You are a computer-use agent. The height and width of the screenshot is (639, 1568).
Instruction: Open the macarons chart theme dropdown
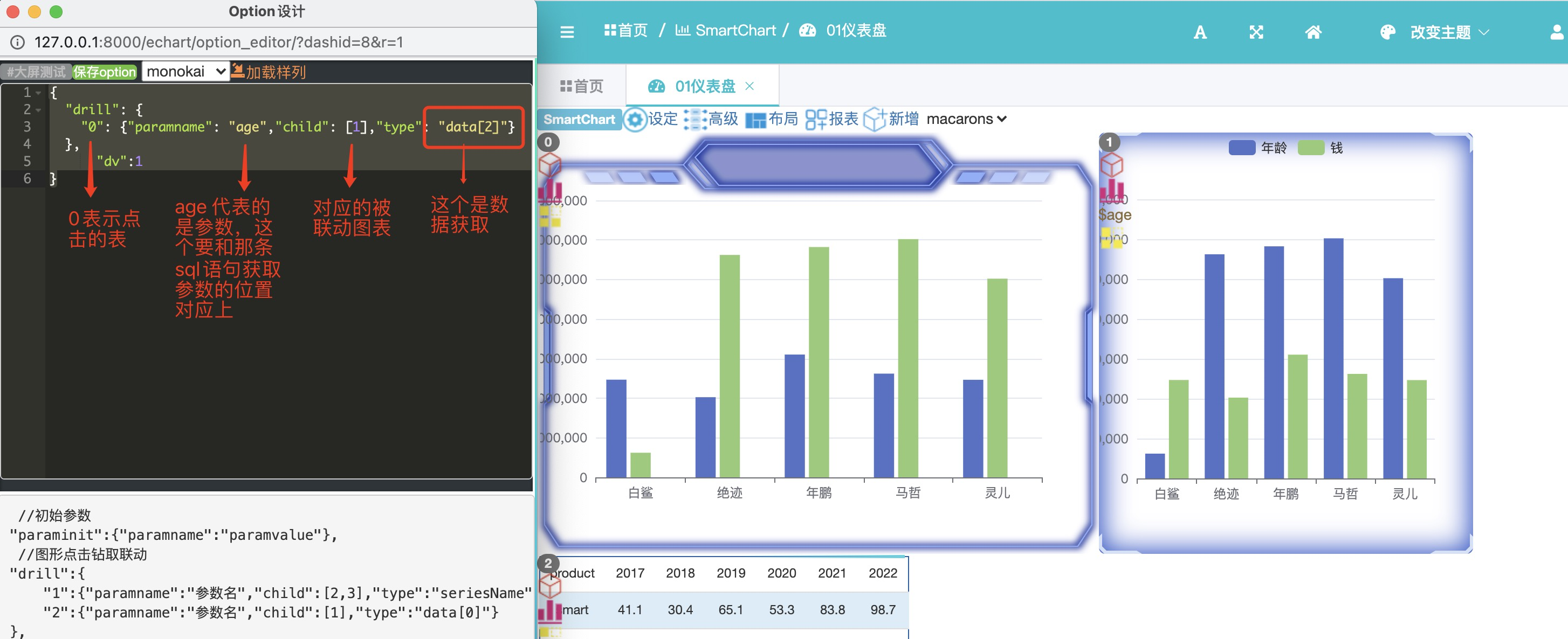tap(966, 119)
